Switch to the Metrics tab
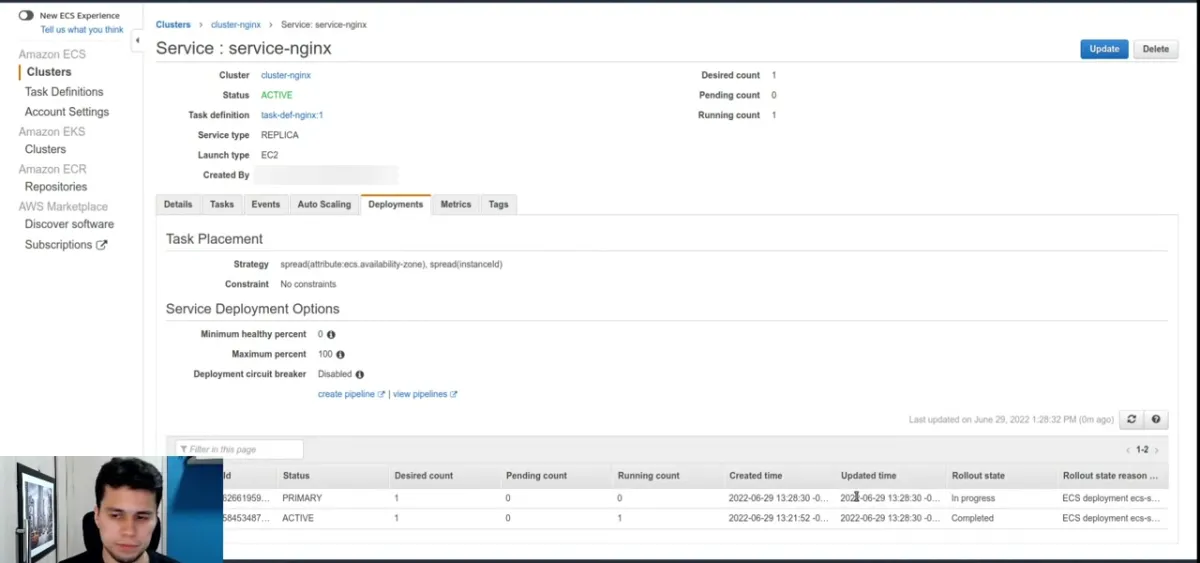Screen dimensions: 1200x563 pyautogui.click(x=456, y=204)
